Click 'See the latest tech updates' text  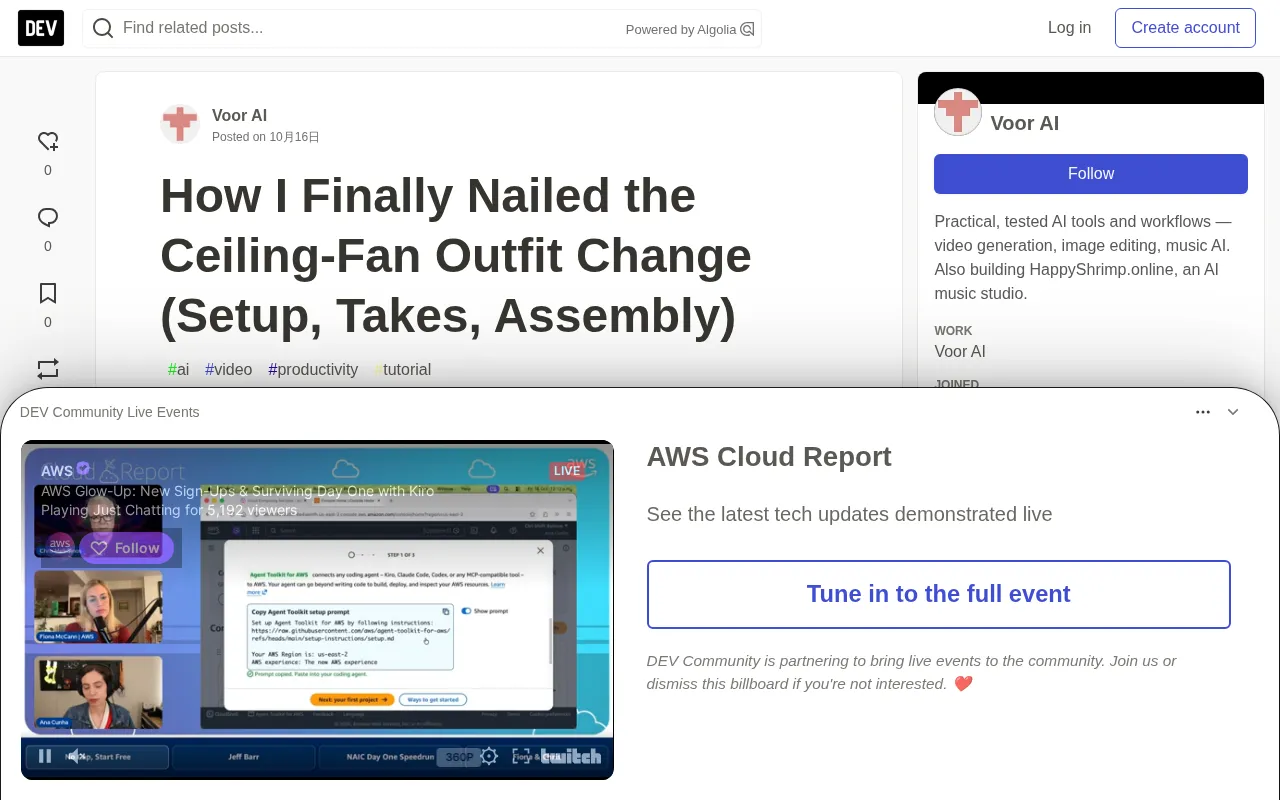pyautogui.click(x=849, y=514)
